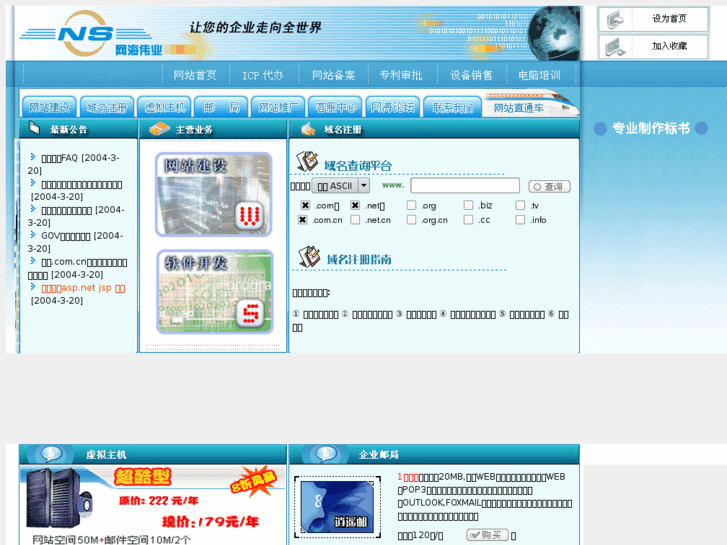
Task: Click 加入收藏 button
Action: 653,46
